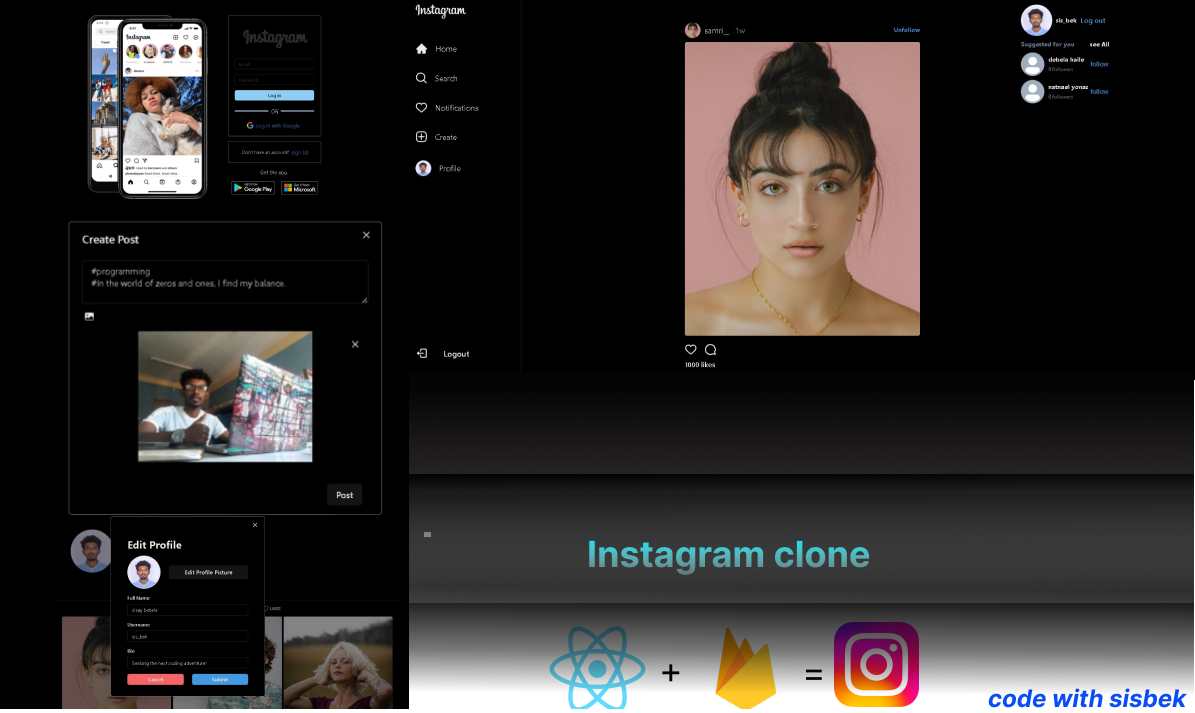The height and width of the screenshot is (713, 1195).
Task: Click the Instagram logo above the sidebar
Action: coord(441,11)
